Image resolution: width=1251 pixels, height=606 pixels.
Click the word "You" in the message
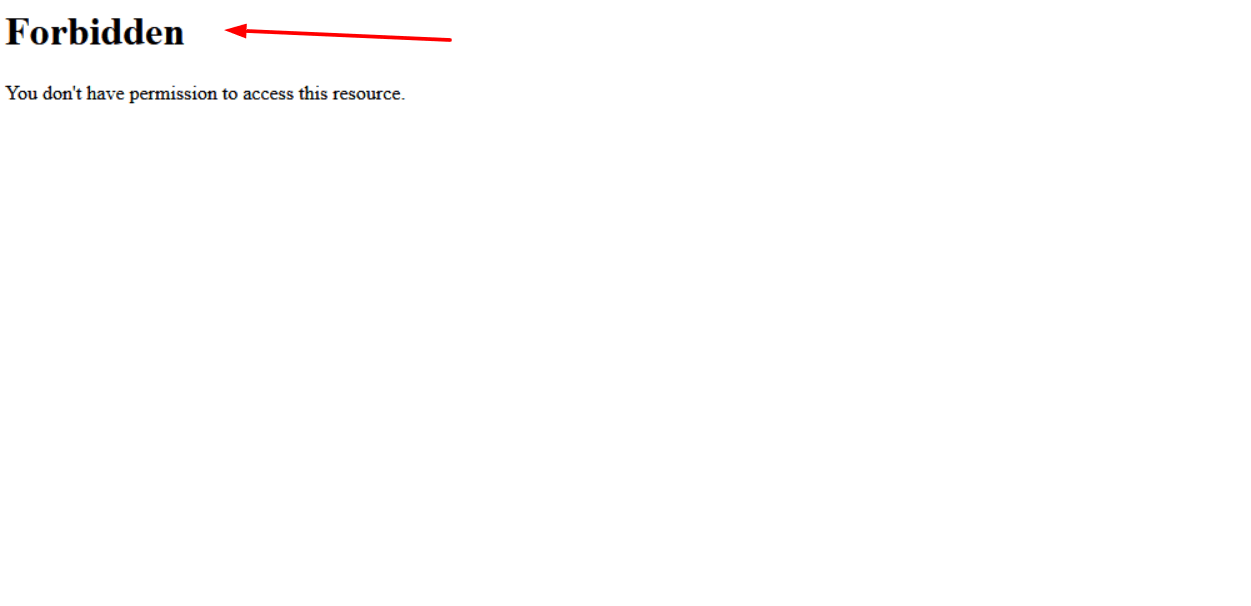22,94
